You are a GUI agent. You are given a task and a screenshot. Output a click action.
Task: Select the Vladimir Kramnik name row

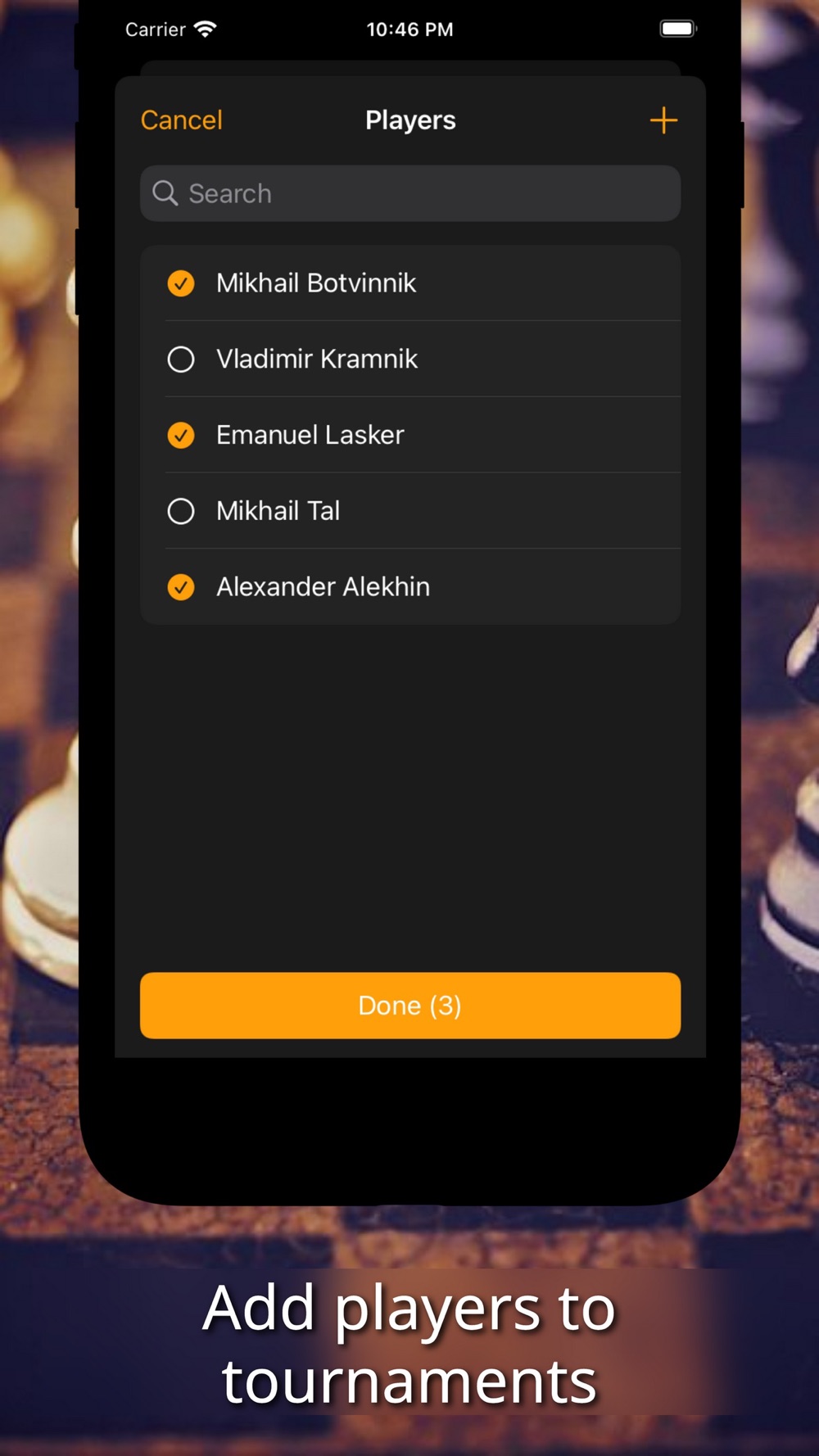click(x=410, y=359)
